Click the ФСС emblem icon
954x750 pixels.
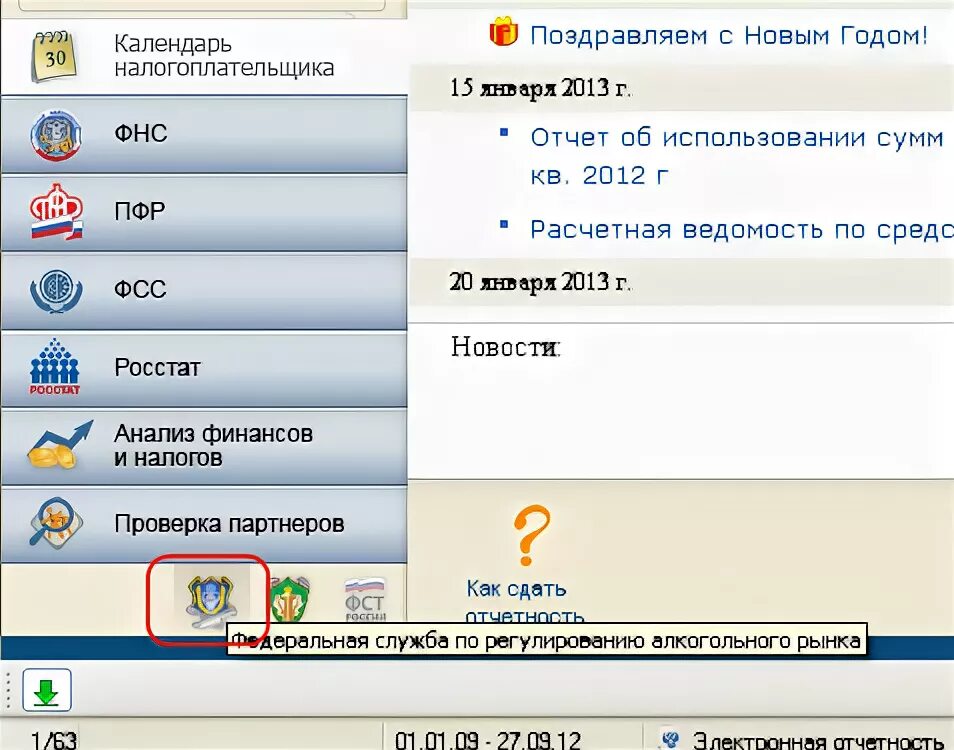click(x=56, y=290)
